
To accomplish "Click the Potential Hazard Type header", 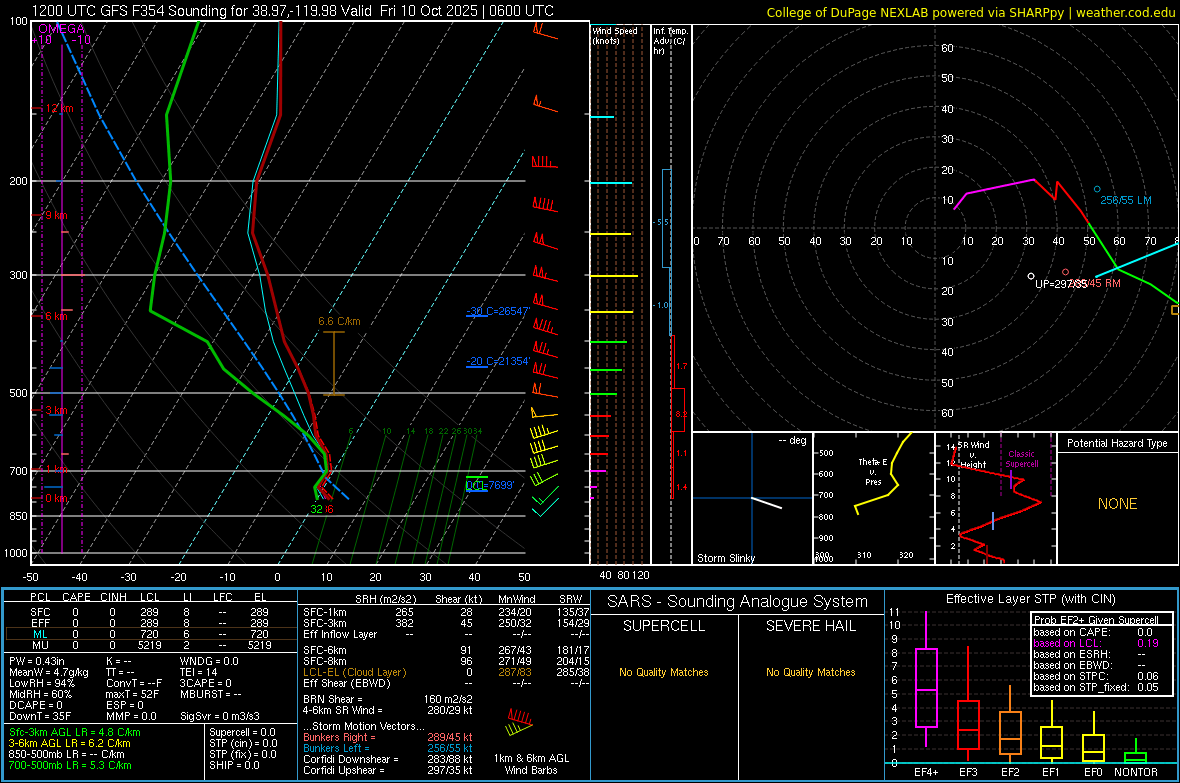I will [x=1117, y=443].
